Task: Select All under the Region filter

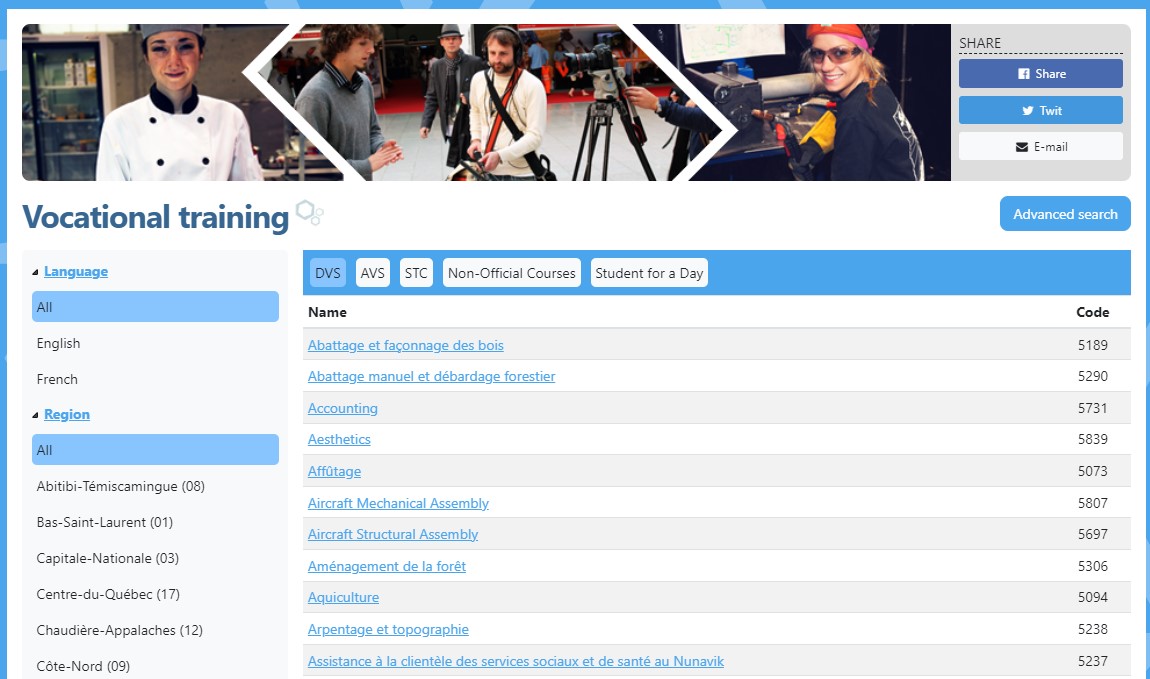Action: (155, 449)
